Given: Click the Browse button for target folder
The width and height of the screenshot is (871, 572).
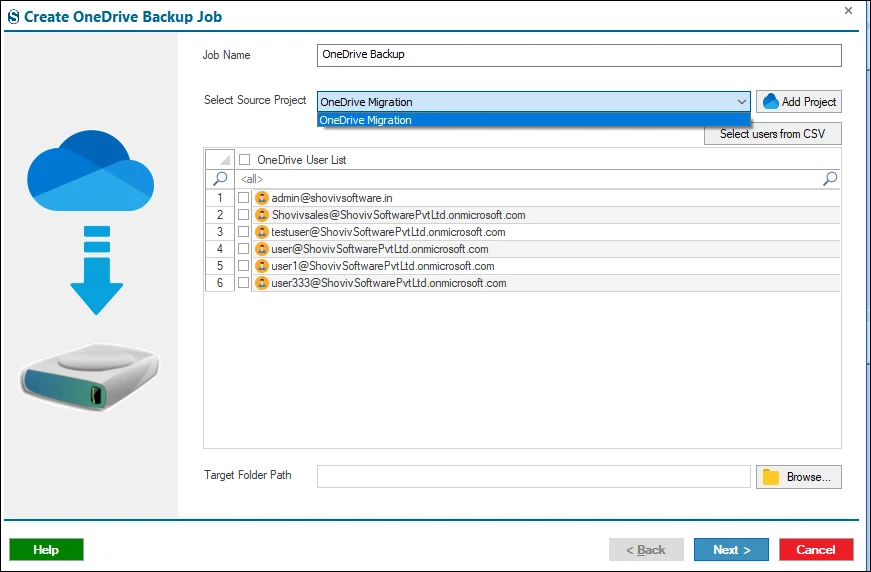Looking at the screenshot, I should point(799,477).
